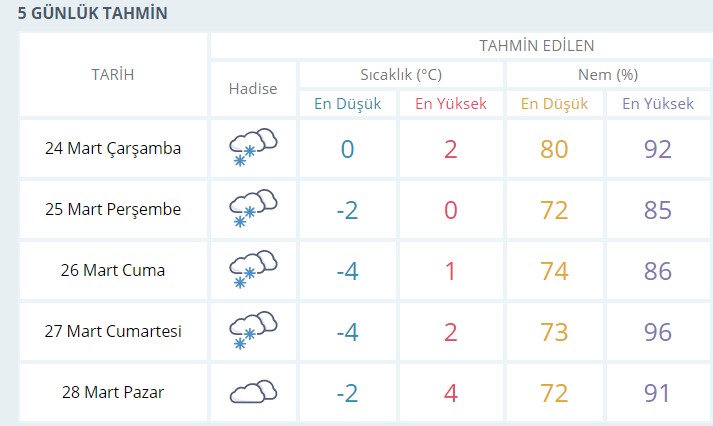Click lowest temperature -4 for 26 Mart Cuma
This screenshot has width=713, height=426.
347,271
